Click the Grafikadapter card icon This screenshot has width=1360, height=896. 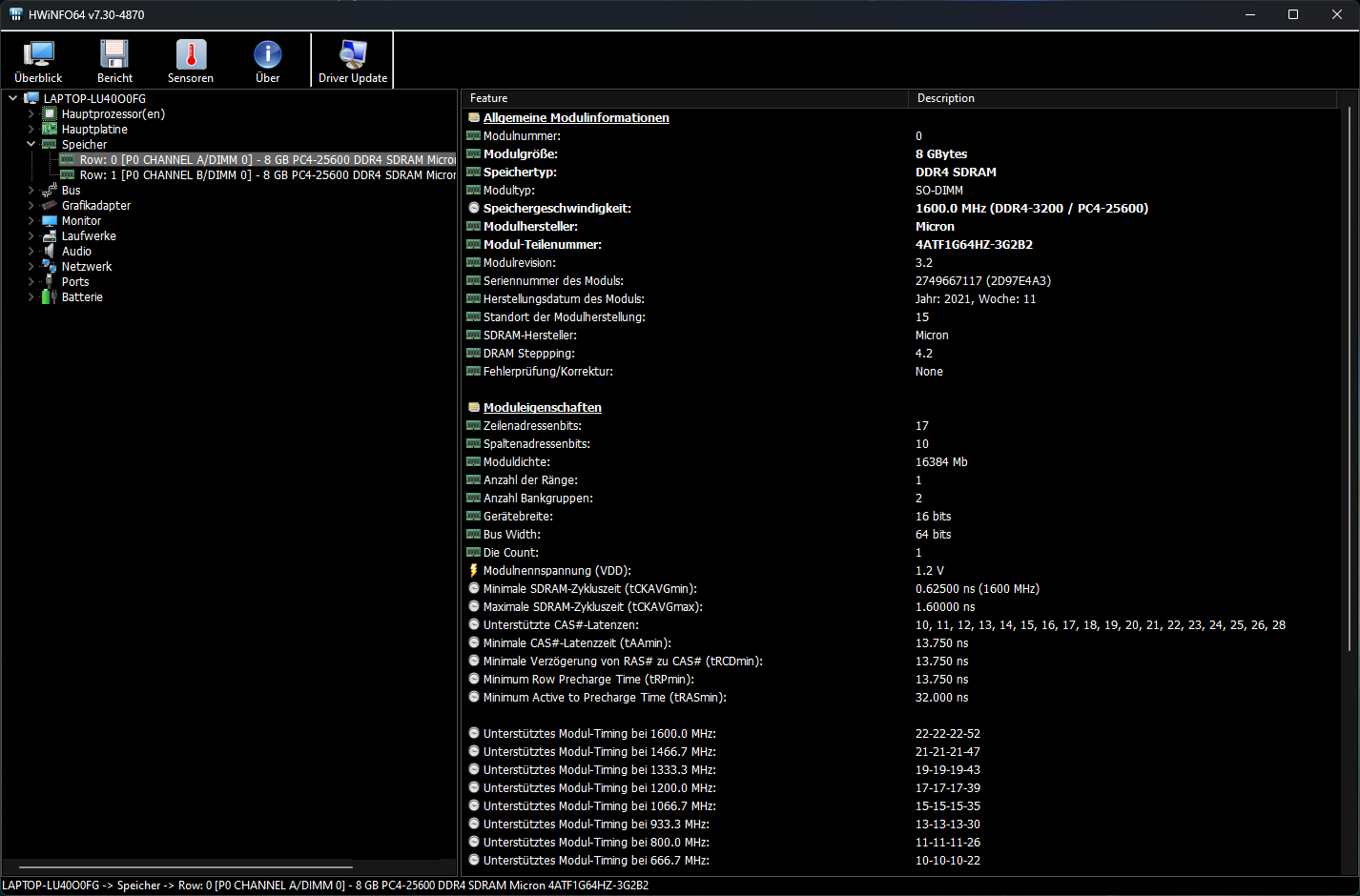pyautogui.click(x=50, y=205)
